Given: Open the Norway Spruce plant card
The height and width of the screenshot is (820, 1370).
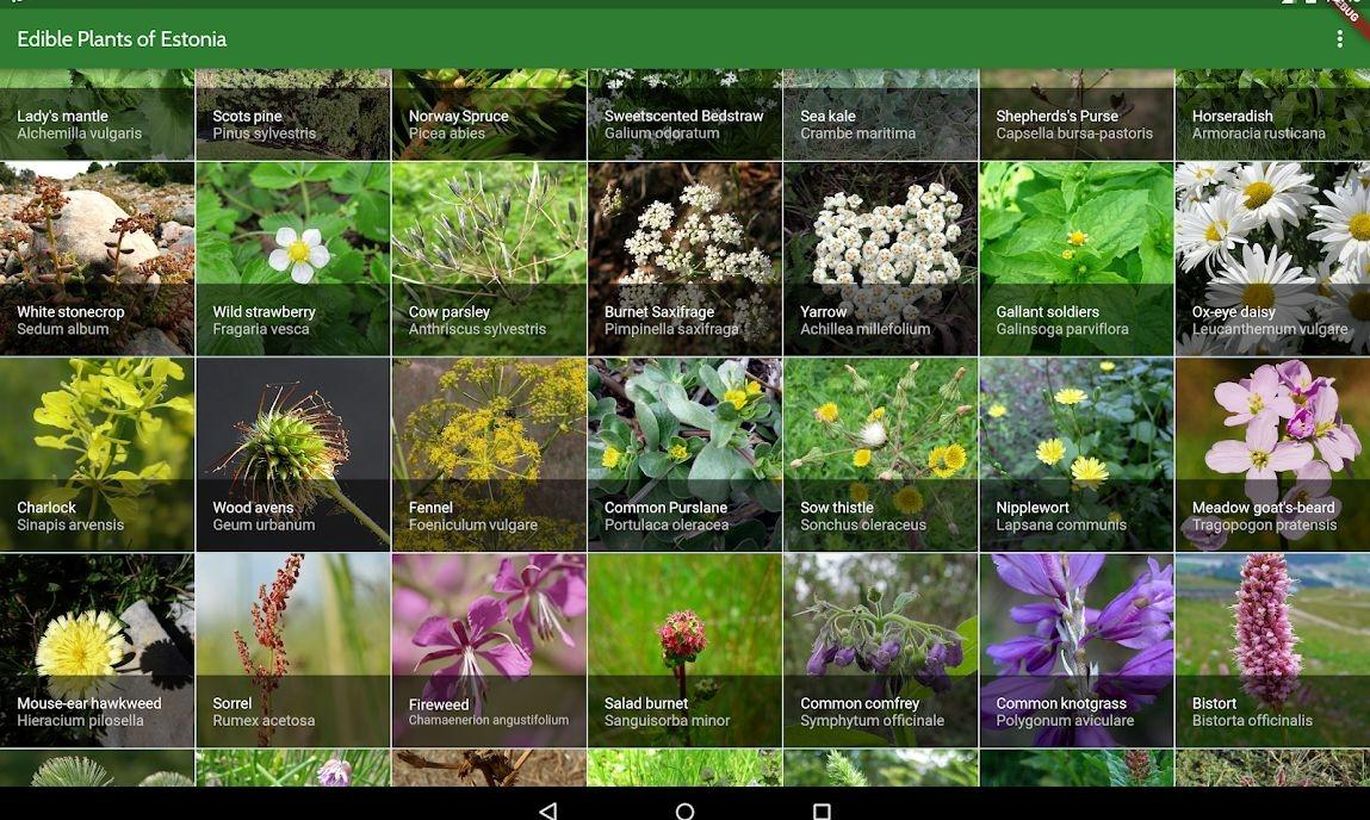Looking at the screenshot, I should (489, 114).
